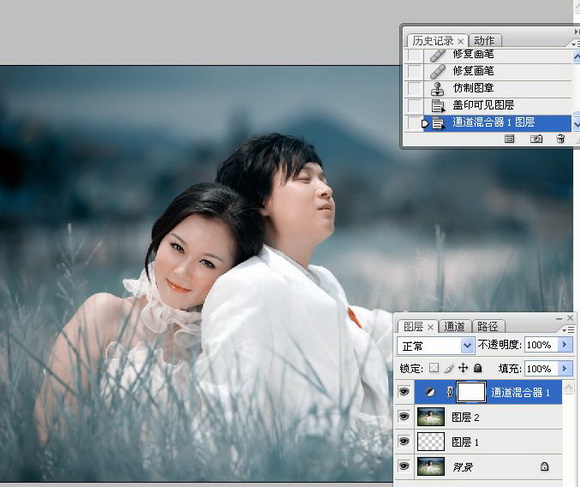Screen dimensions: 580x487
Task: Click the lock position move icon
Action: pyautogui.click(x=463, y=368)
